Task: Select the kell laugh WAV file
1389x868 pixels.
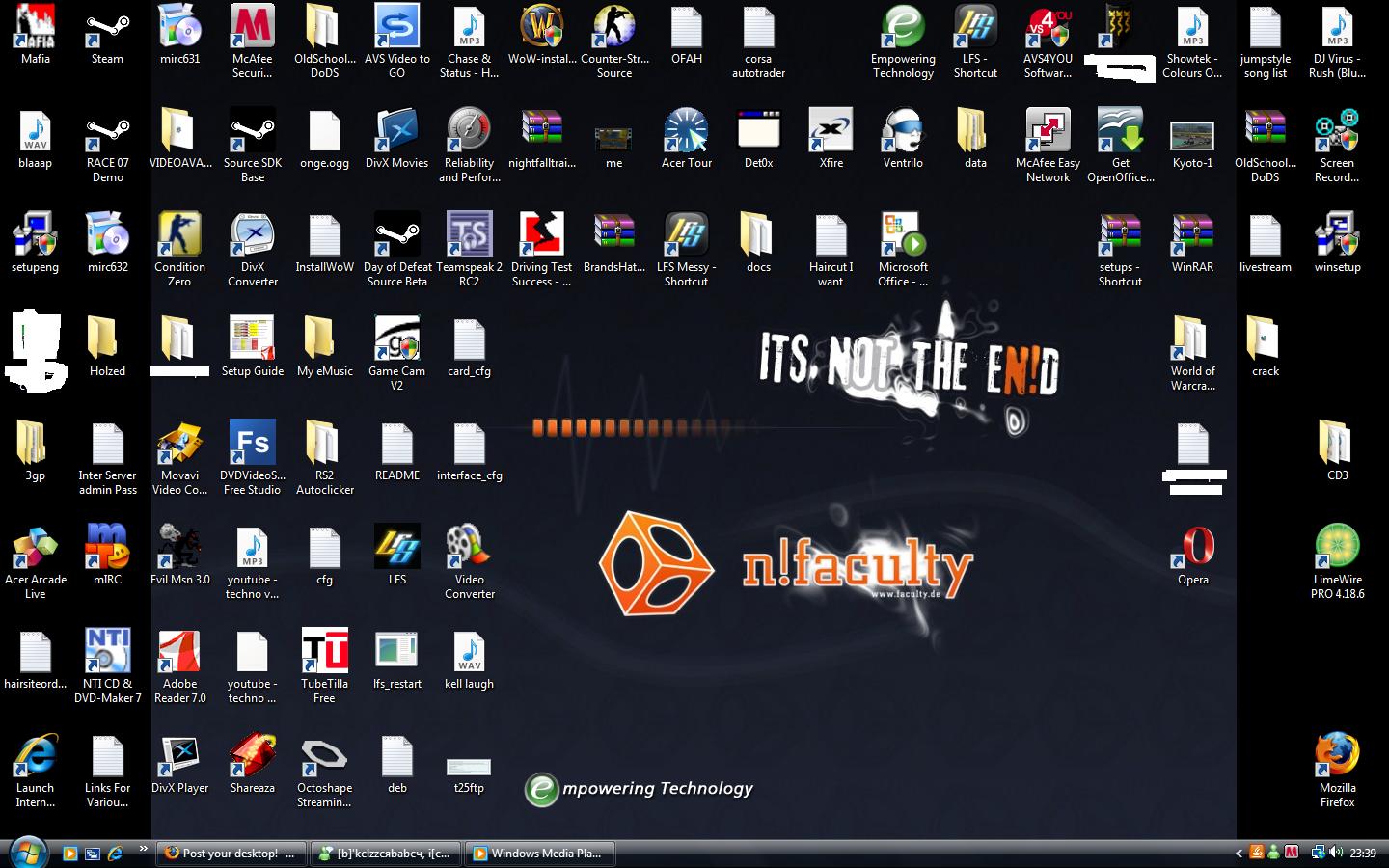Action: click(x=469, y=660)
